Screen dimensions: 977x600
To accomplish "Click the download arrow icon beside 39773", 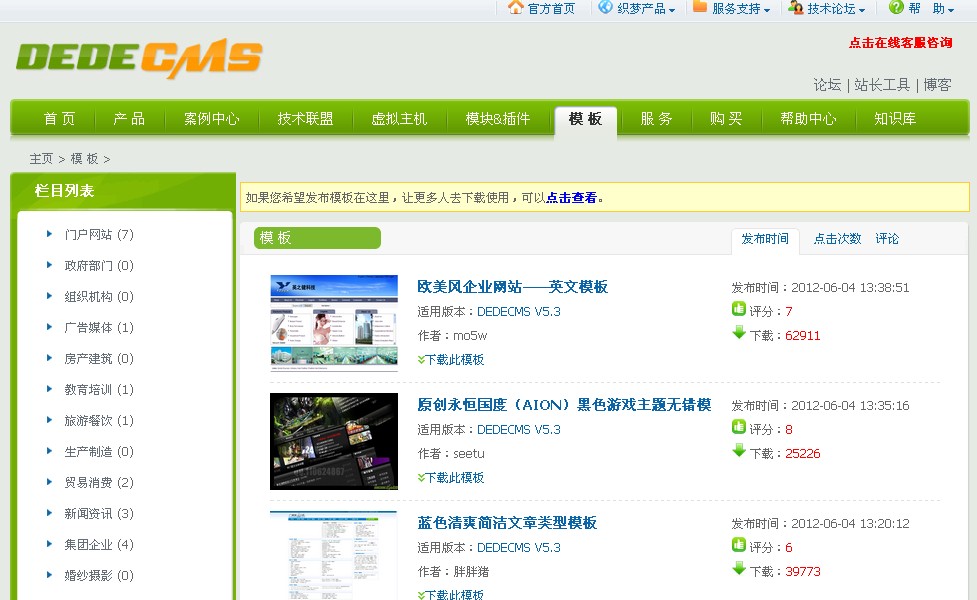I will [x=738, y=568].
